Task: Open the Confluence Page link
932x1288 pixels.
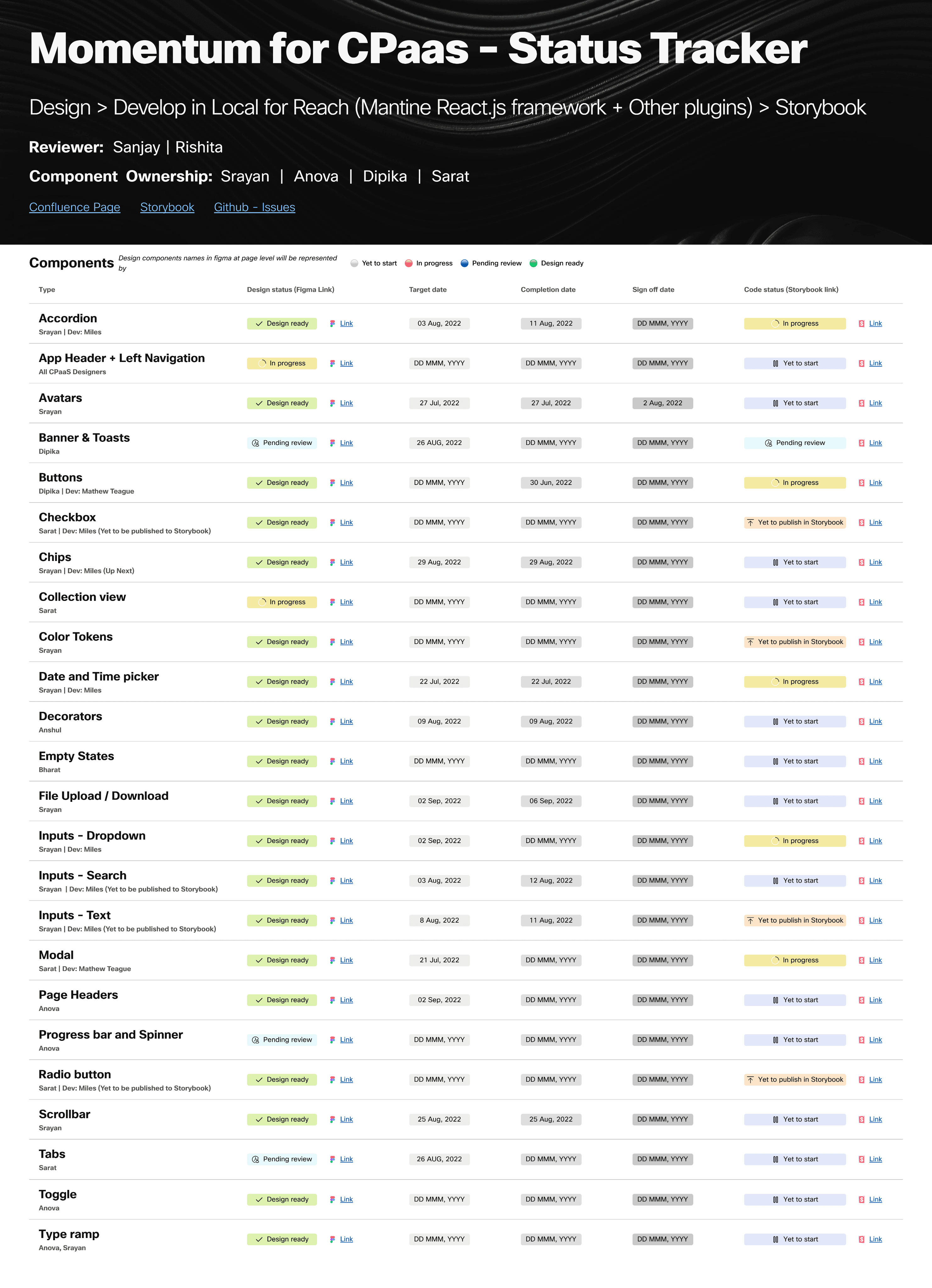Action: click(x=75, y=207)
